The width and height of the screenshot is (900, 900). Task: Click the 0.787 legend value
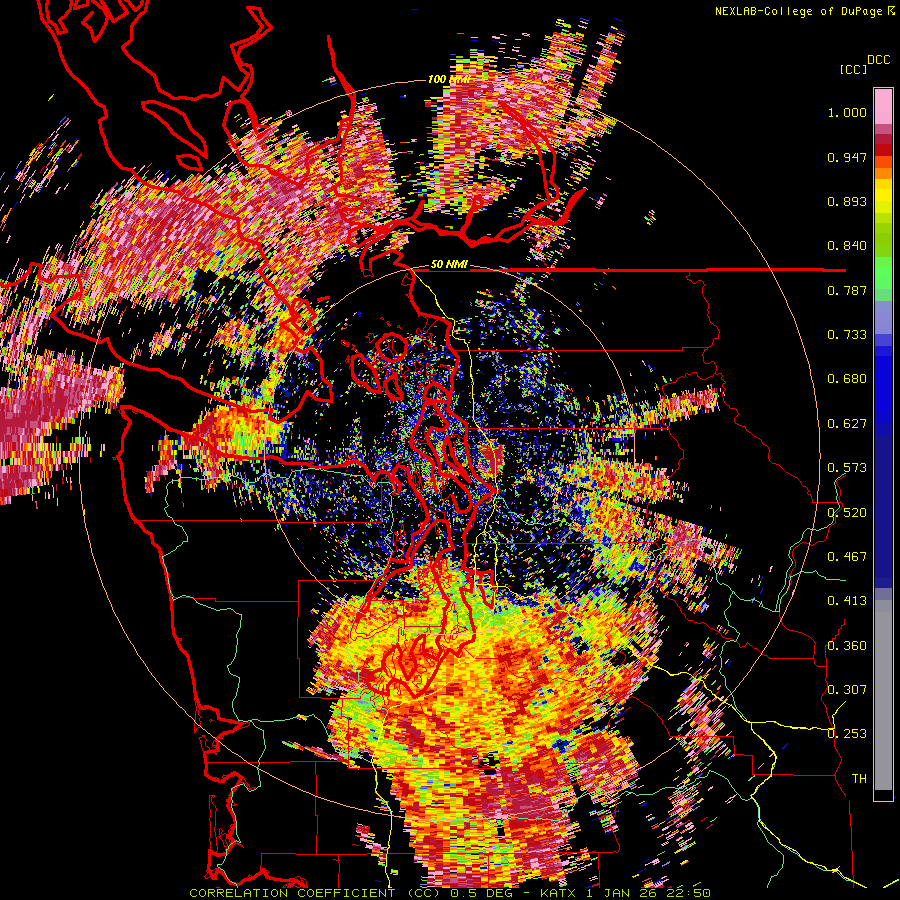tap(847, 290)
